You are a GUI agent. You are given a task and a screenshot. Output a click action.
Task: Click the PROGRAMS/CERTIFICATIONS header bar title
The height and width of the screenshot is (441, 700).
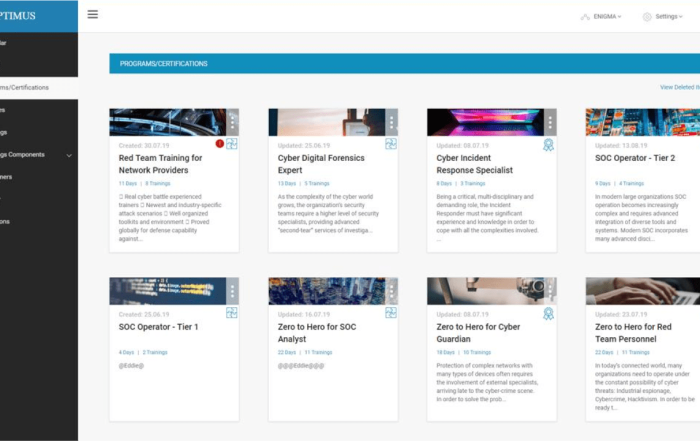[x=163, y=64]
